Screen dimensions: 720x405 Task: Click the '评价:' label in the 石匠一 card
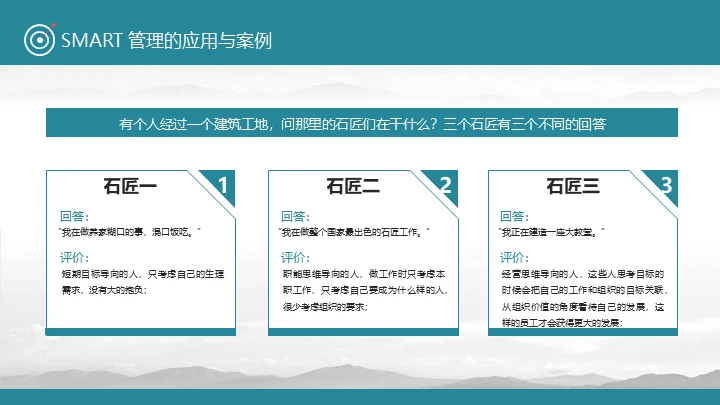click(x=74, y=258)
